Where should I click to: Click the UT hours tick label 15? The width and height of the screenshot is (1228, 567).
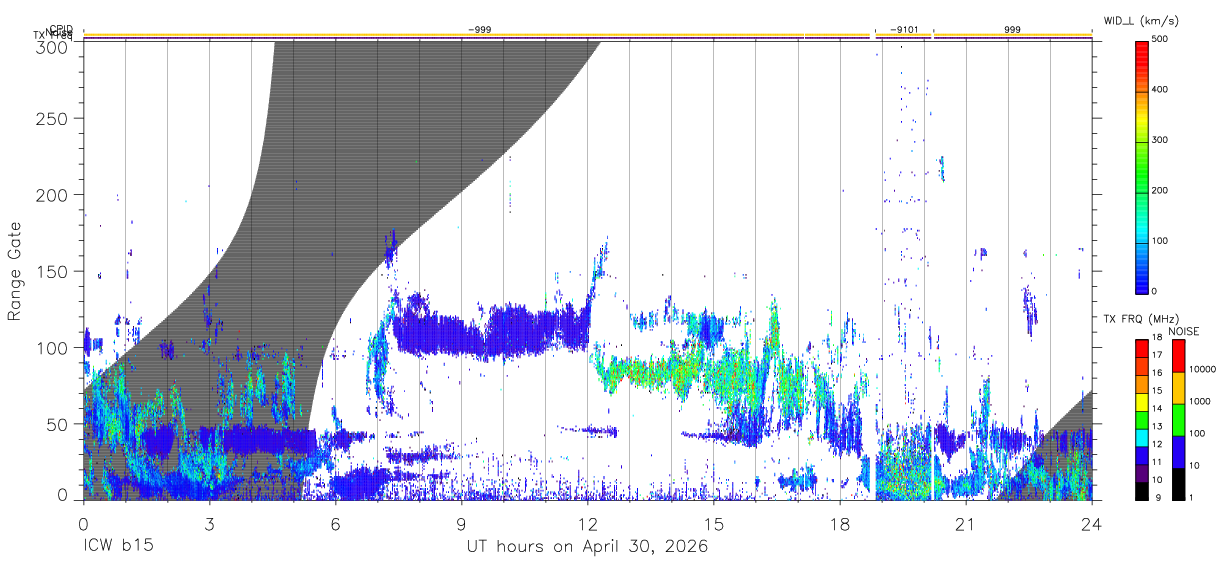coord(714,524)
